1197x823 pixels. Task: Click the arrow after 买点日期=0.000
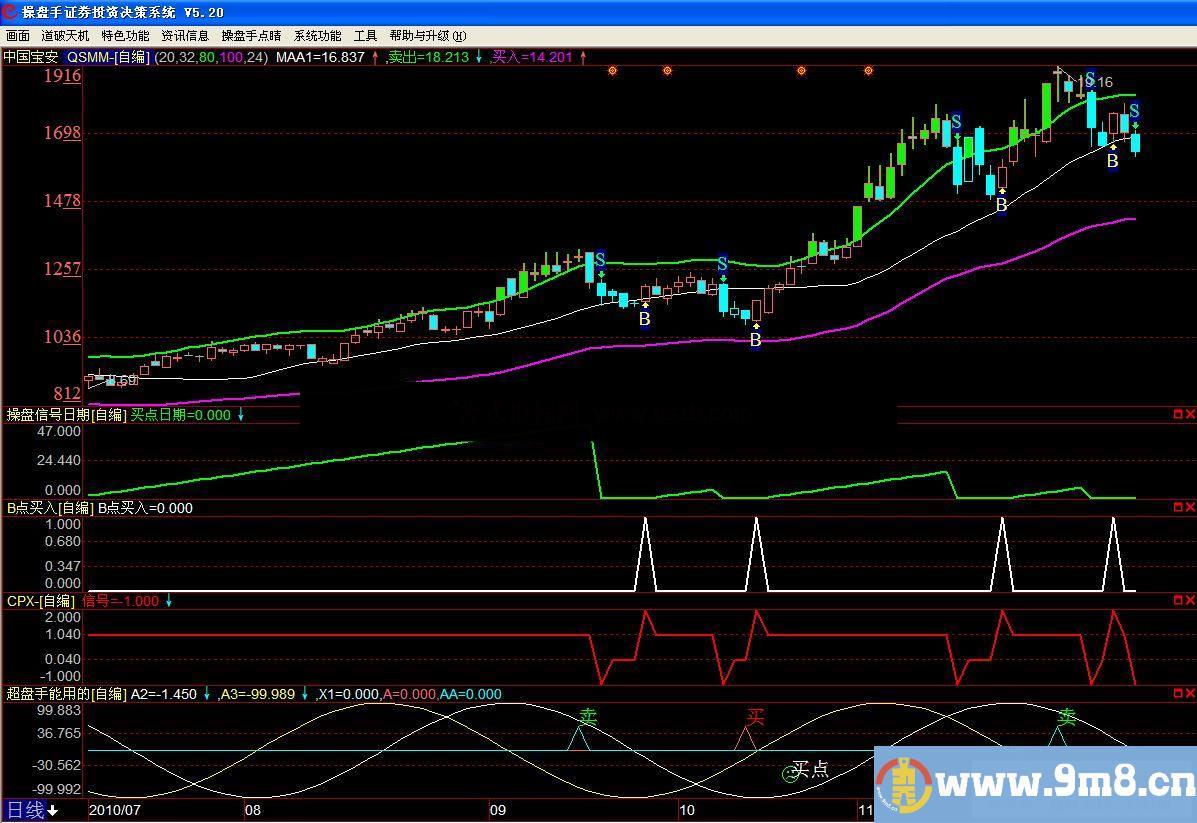pyautogui.click(x=240, y=415)
